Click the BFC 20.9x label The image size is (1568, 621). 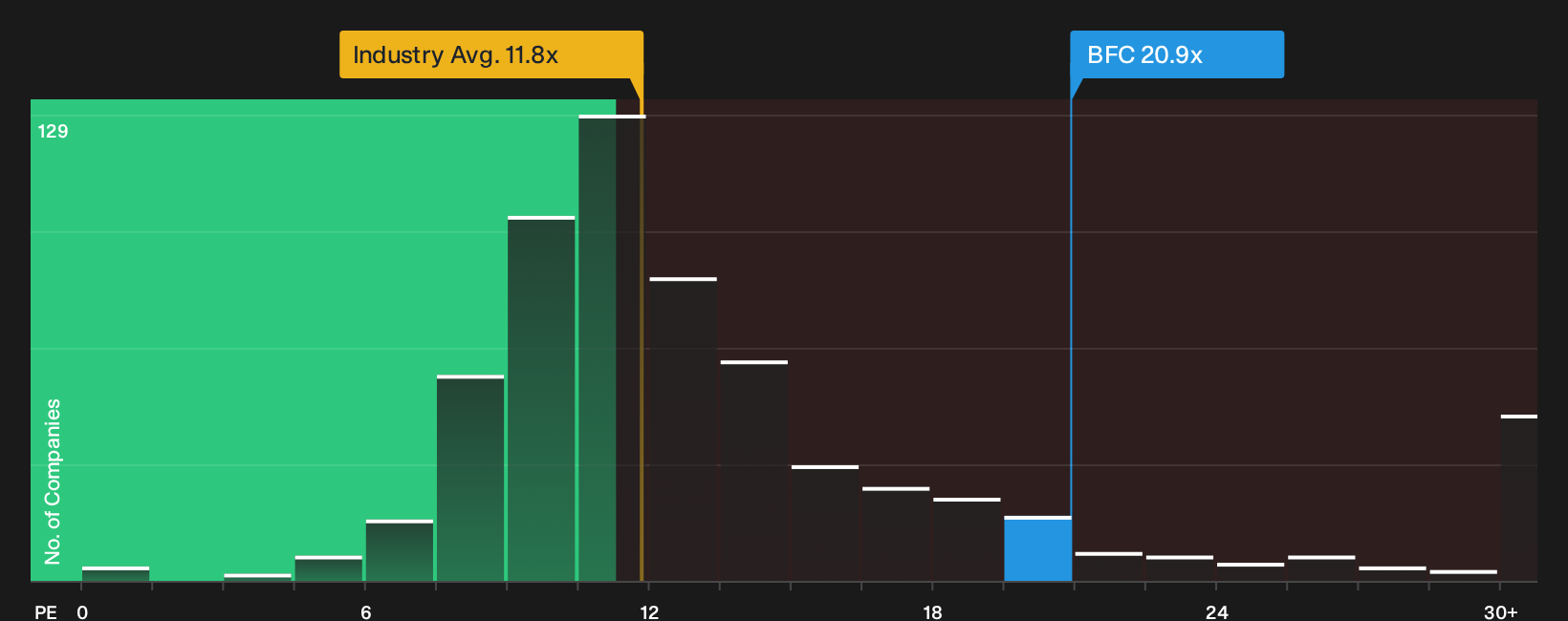tap(1177, 54)
